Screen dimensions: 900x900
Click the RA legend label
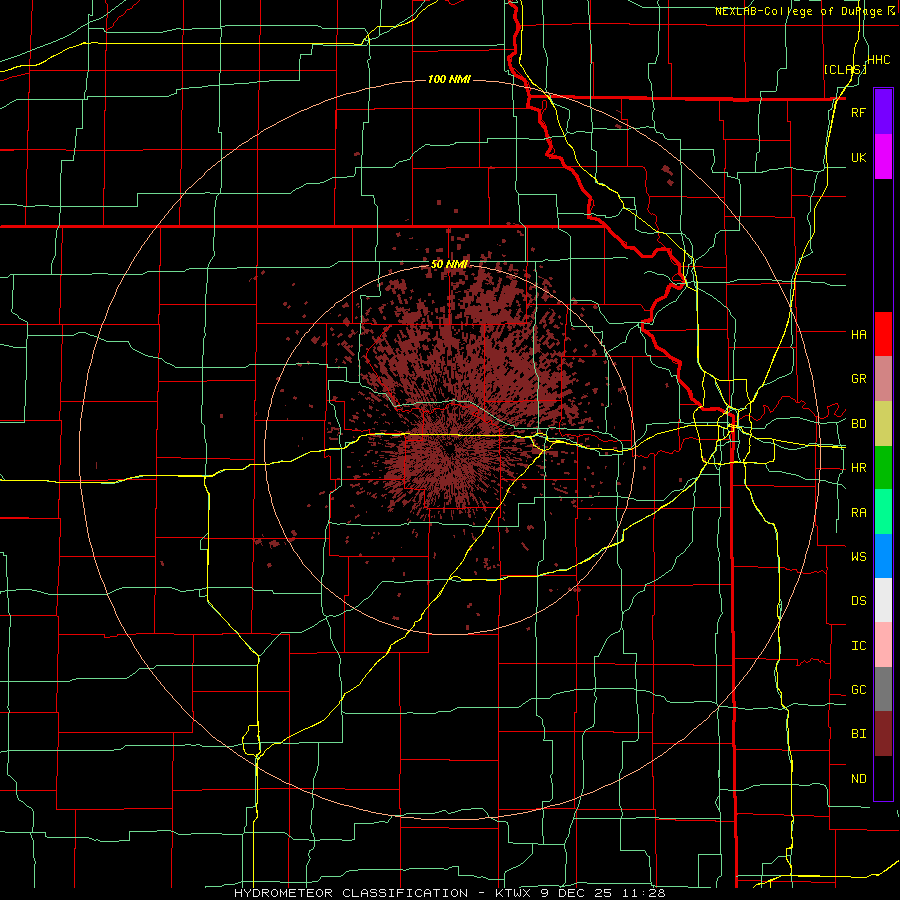pyautogui.click(x=858, y=513)
